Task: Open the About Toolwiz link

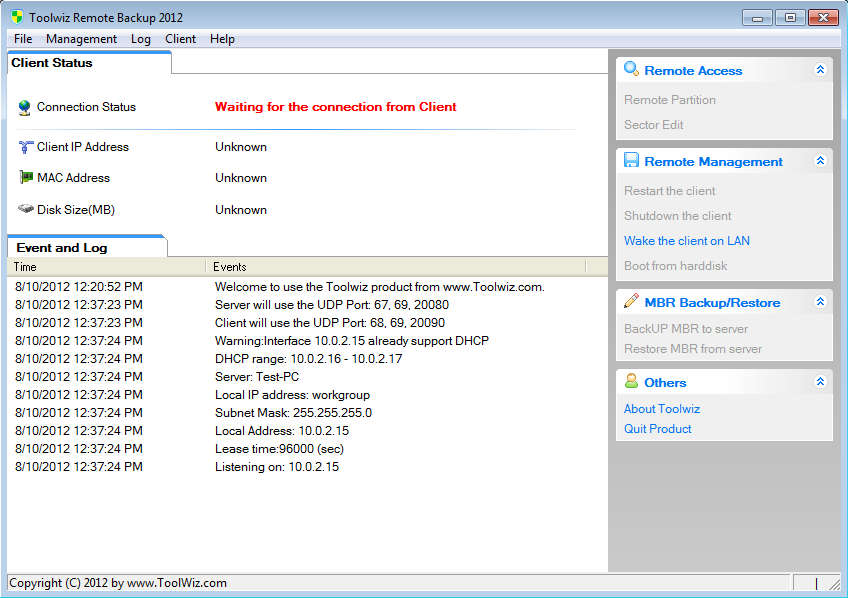Action: [661, 409]
